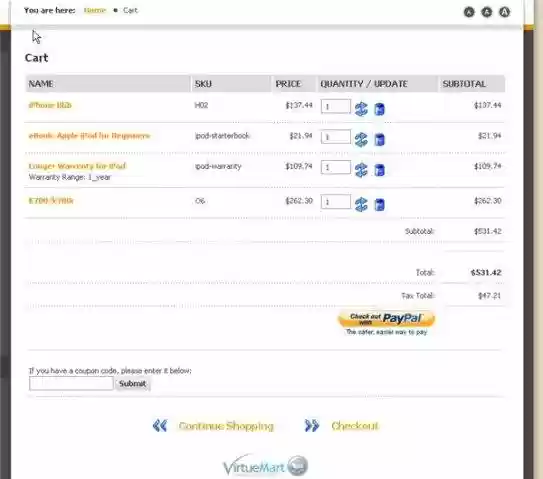Click the $109.74 price cell
This screenshot has height=479, width=543.
(x=299, y=166)
